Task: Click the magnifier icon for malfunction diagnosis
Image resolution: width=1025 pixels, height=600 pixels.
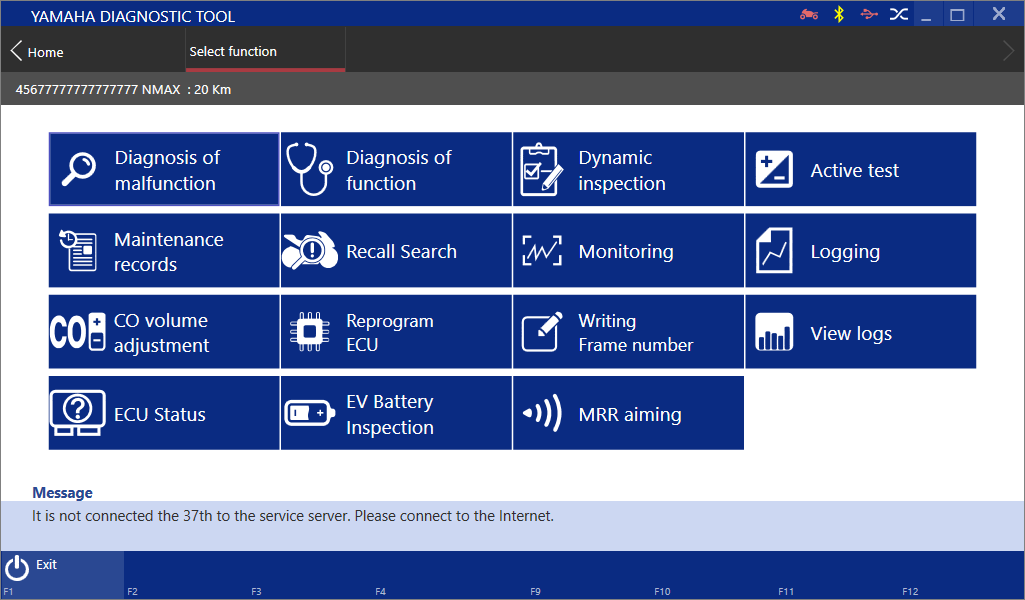Action: point(78,169)
